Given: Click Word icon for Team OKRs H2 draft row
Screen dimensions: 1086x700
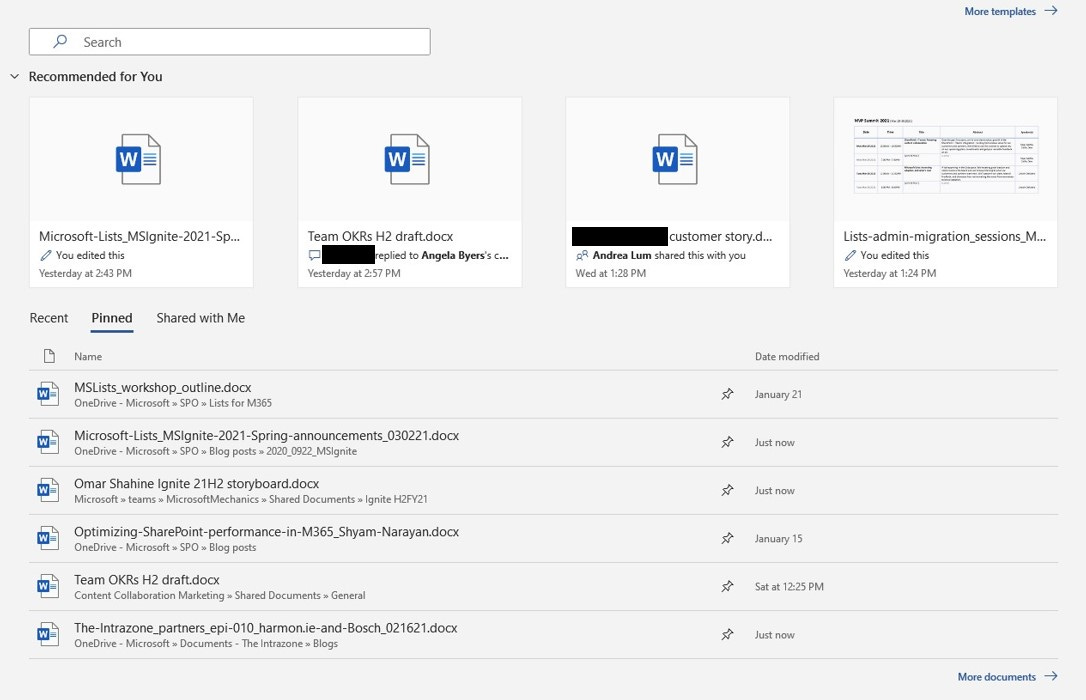Looking at the screenshot, I should pyautogui.click(x=48, y=586).
